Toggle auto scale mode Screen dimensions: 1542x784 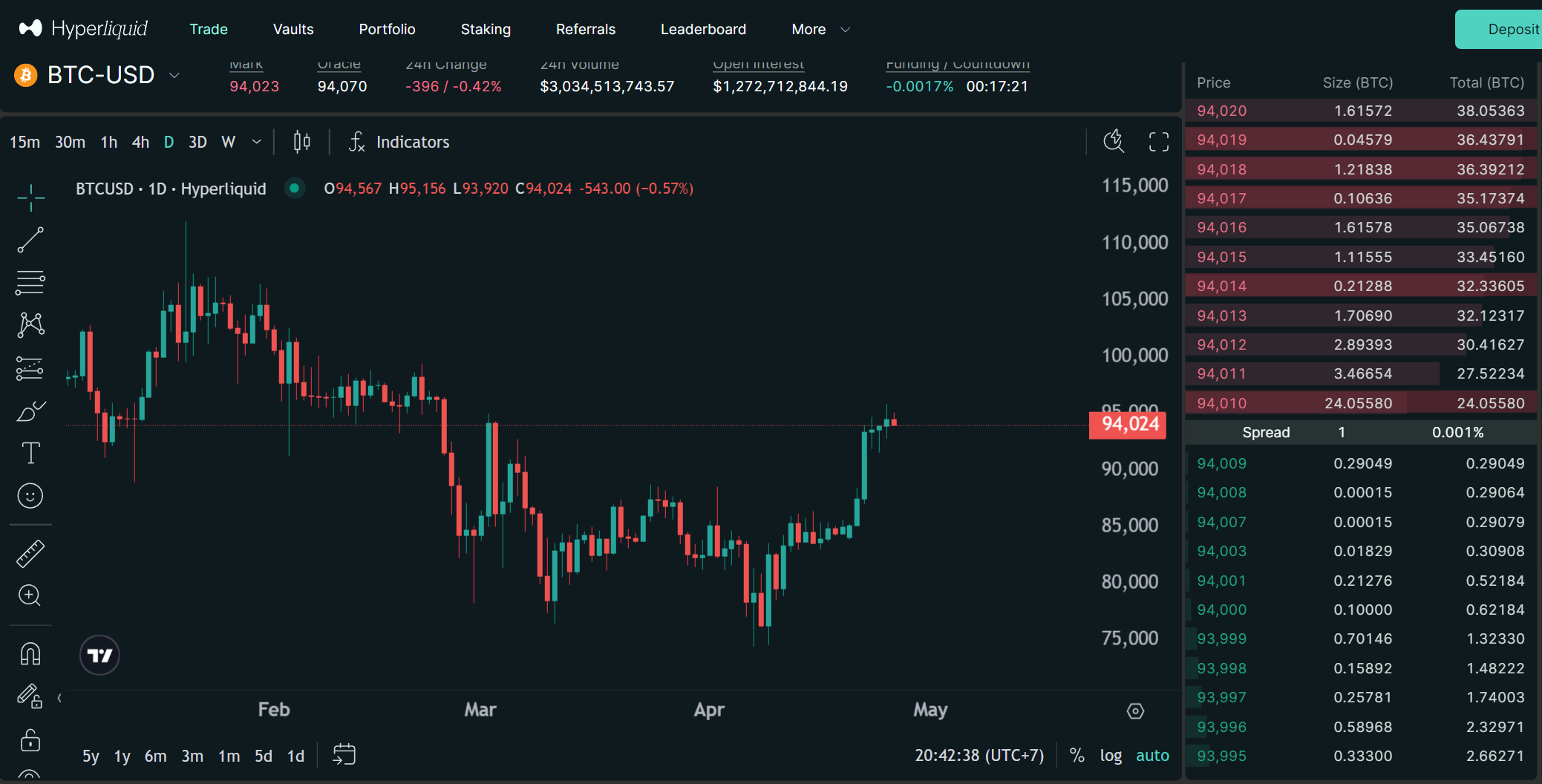[x=1152, y=755]
